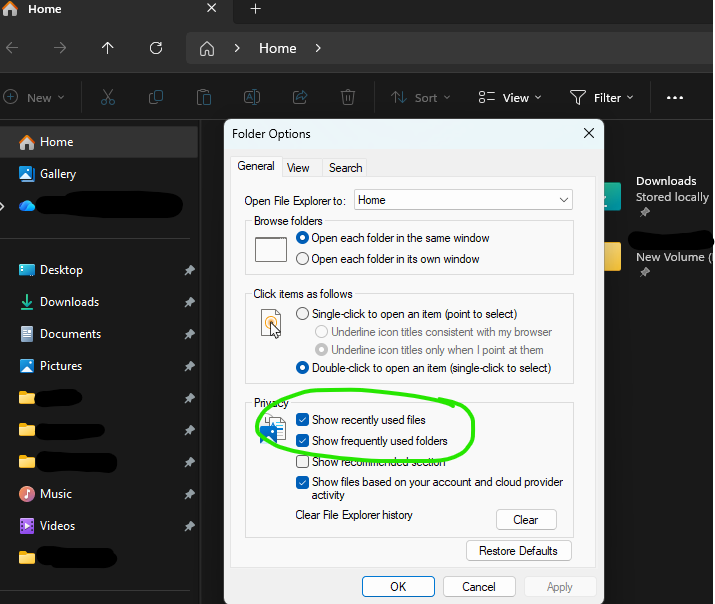This screenshot has height=604, width=715.
Task: Open the New dropdown menu
Action: (x=34, y=98)
